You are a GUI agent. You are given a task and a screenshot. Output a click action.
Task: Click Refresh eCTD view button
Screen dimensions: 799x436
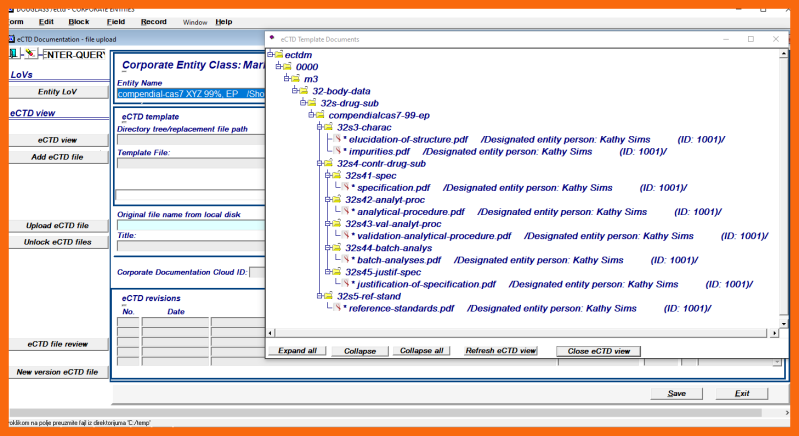[x=500, y=351]
